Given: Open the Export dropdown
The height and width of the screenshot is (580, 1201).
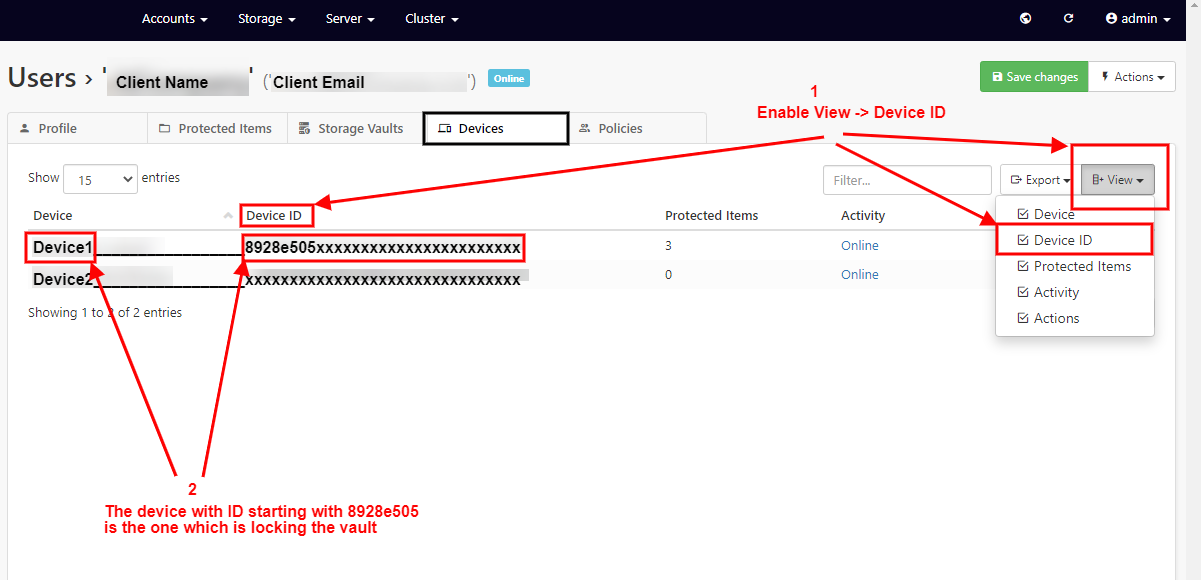Looking at the screenshot, I should pos(1040,180).
